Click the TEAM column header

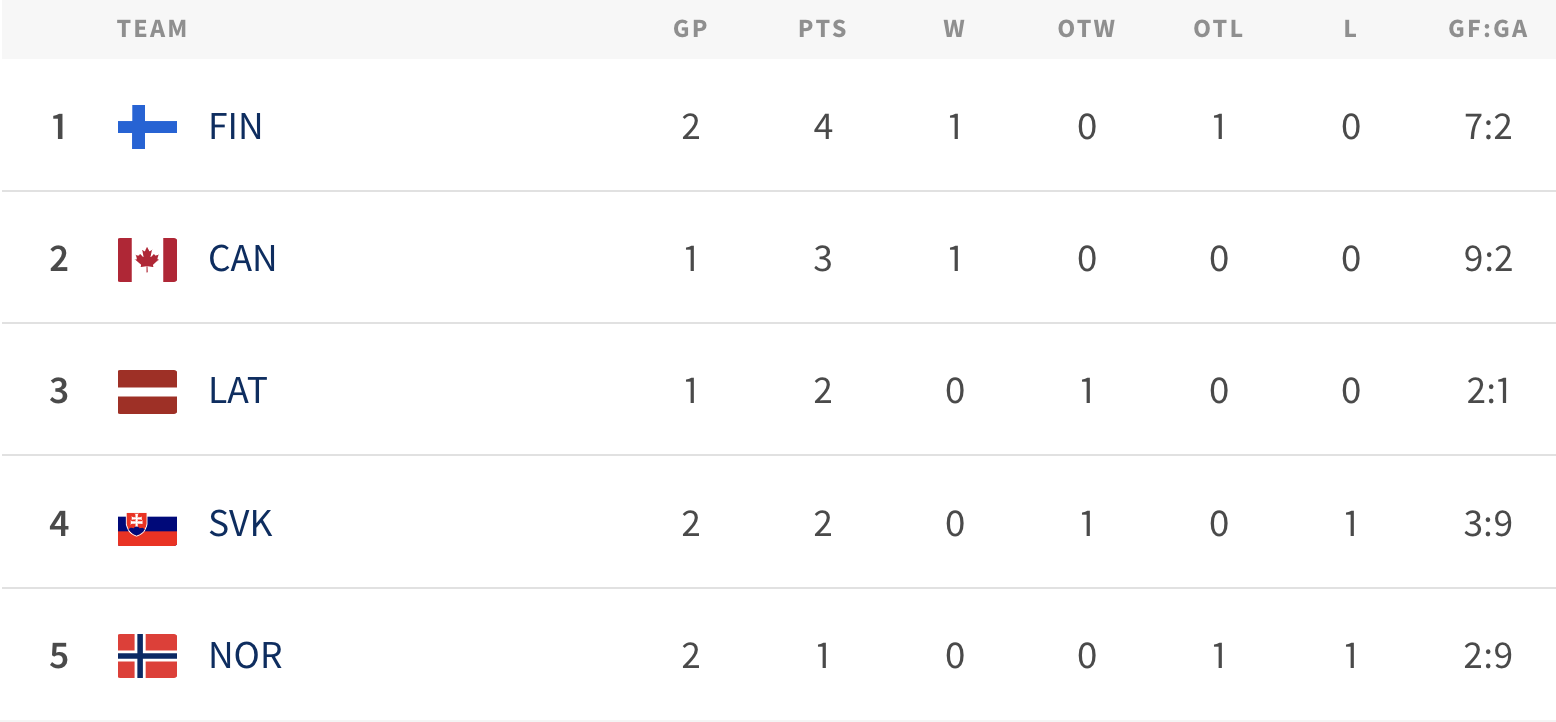tap(152, 29)
